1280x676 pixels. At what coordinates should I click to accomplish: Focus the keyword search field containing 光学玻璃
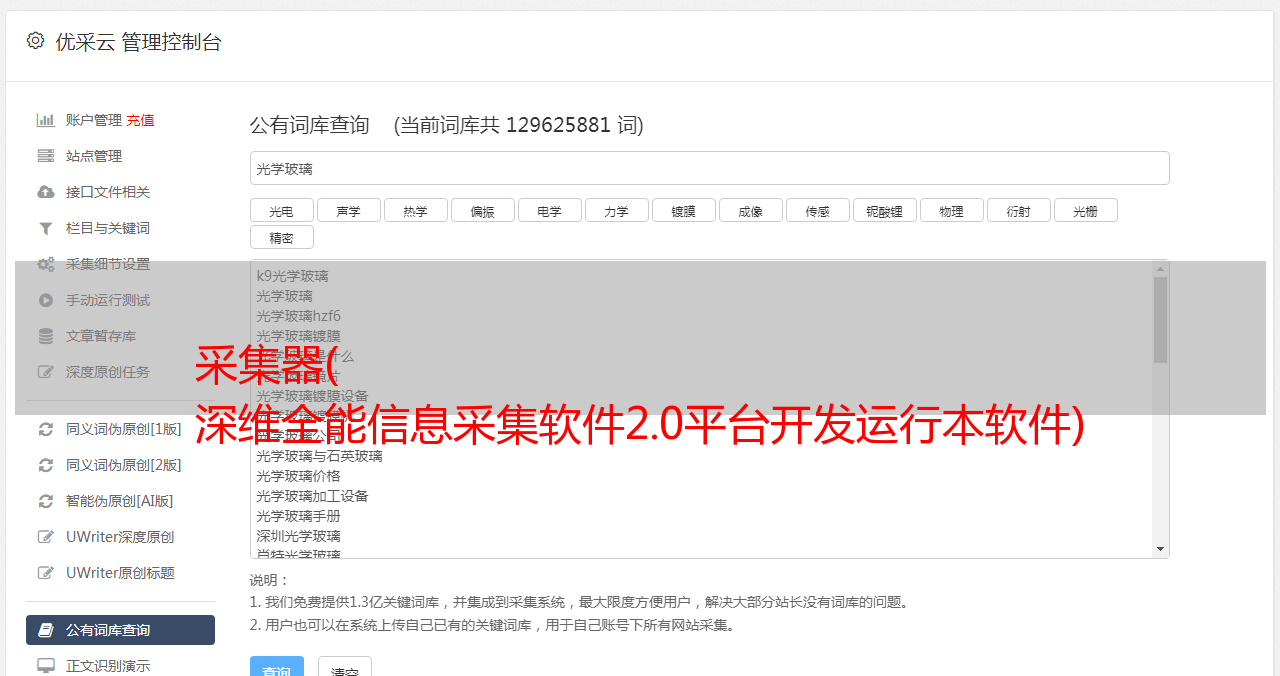tap(709, 168)
